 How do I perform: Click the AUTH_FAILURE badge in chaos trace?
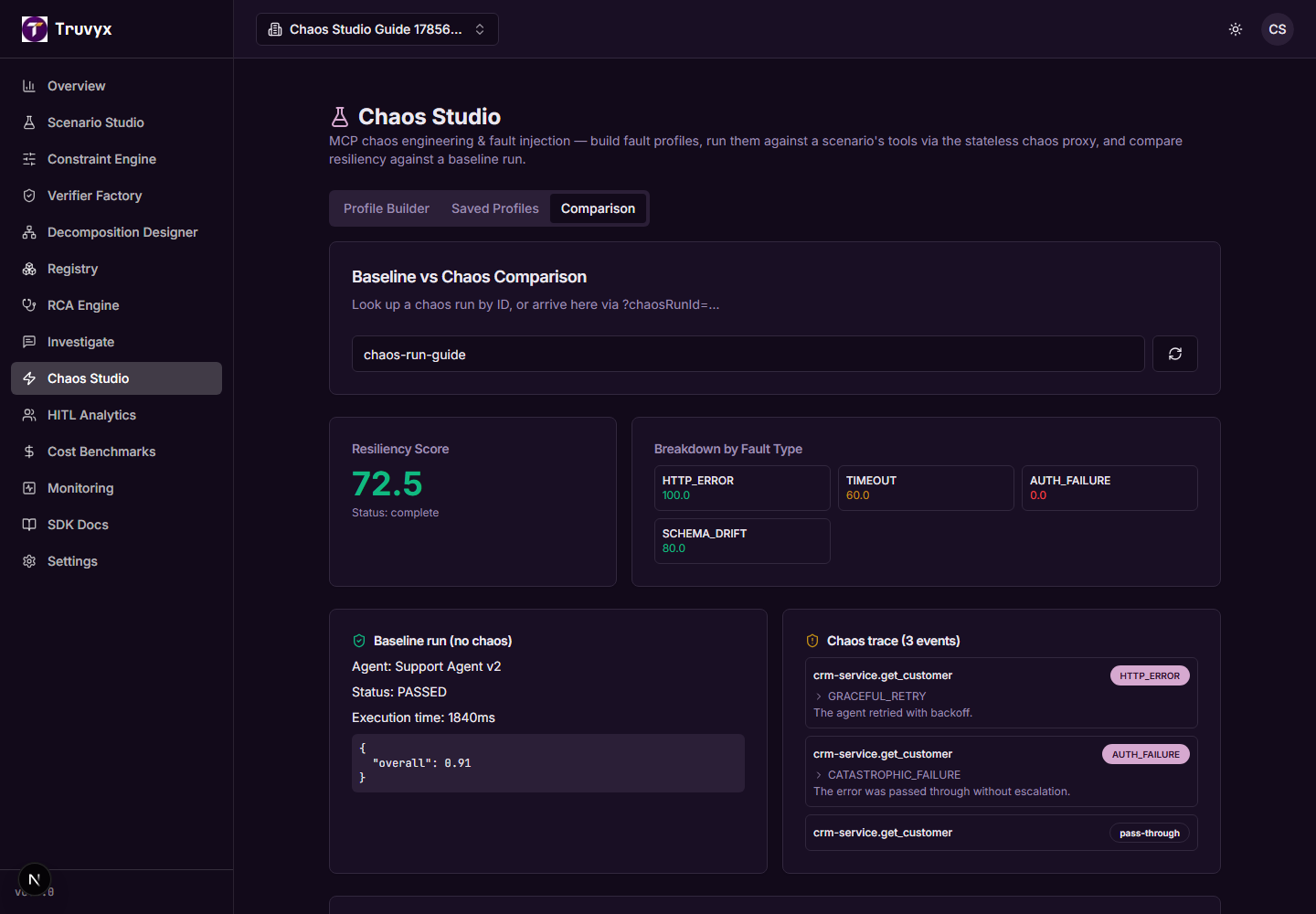click(x=1146, y=754)
